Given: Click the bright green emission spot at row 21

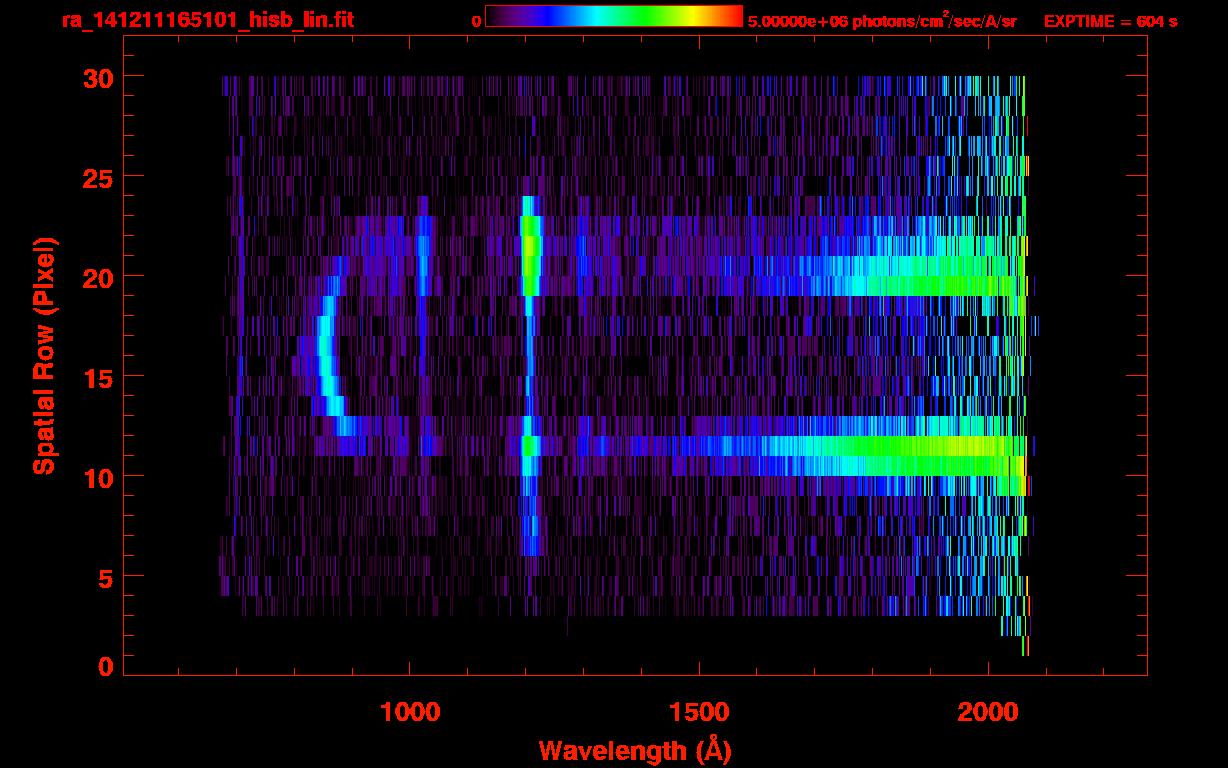Looking at the screenshot, I should pos(531,246).
